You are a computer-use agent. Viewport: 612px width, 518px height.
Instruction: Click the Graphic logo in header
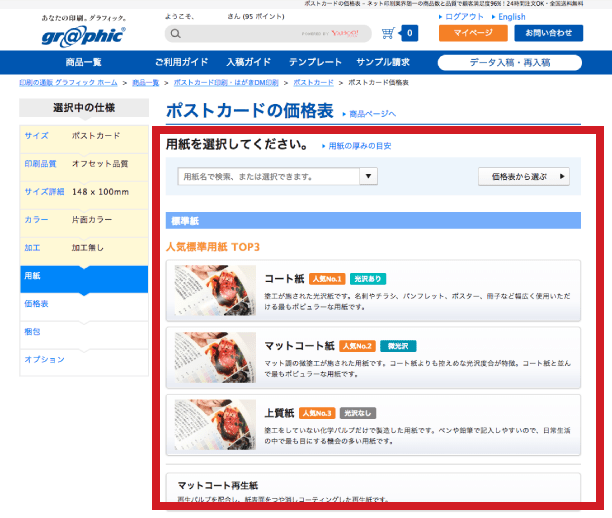point(83,34)
